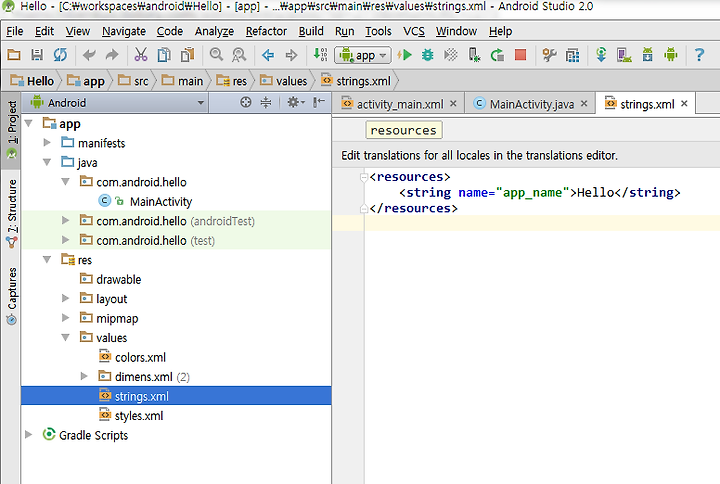The width and height of the screenshot is (720, 484).
Task: Hide the Project panel with hide icon
Action: (319, 102)
